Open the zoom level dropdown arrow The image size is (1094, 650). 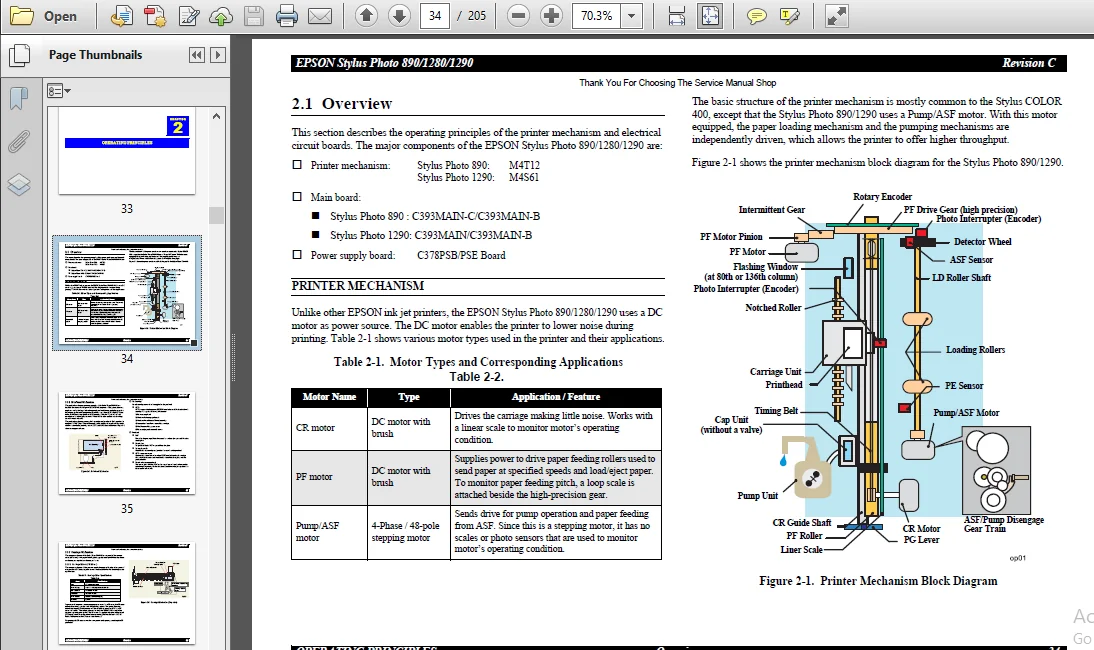[631, 15]
